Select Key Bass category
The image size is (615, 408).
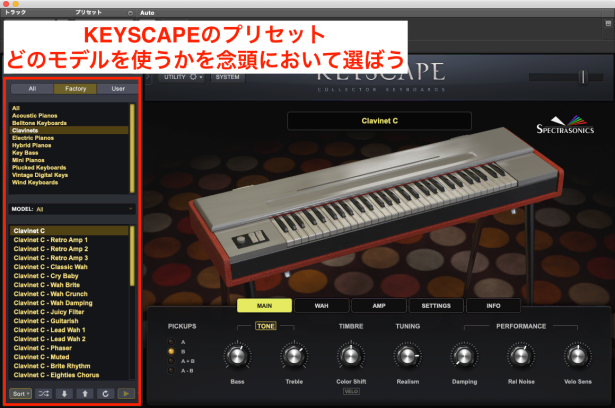pos(69,153)
